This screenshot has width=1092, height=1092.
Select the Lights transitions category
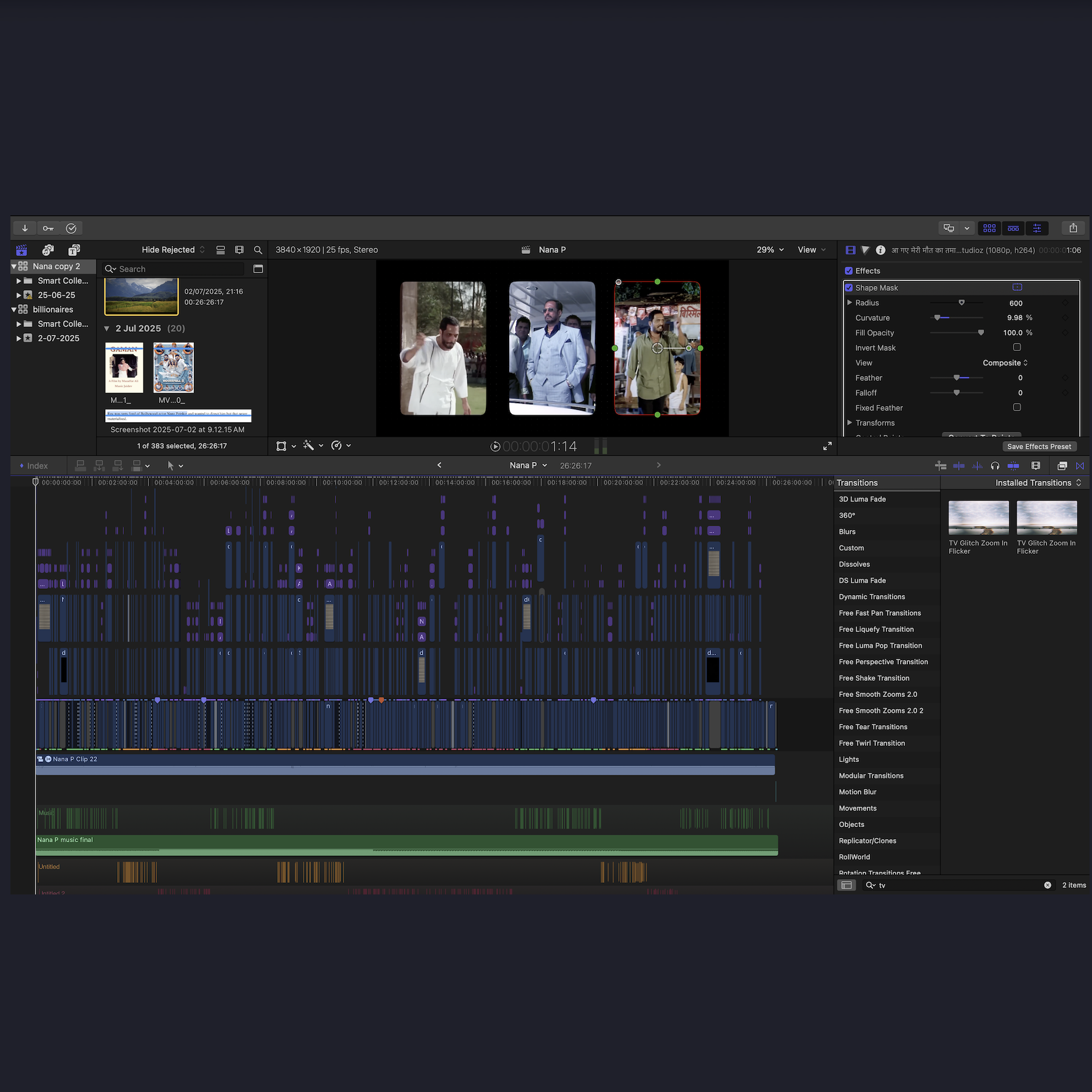tap(849, 759)
